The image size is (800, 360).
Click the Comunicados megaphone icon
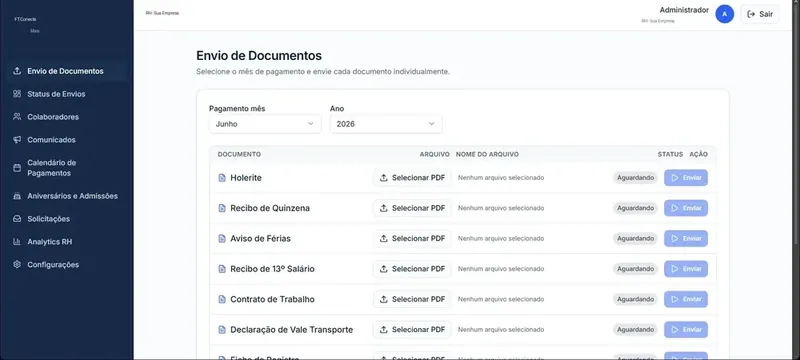[17, 140]
